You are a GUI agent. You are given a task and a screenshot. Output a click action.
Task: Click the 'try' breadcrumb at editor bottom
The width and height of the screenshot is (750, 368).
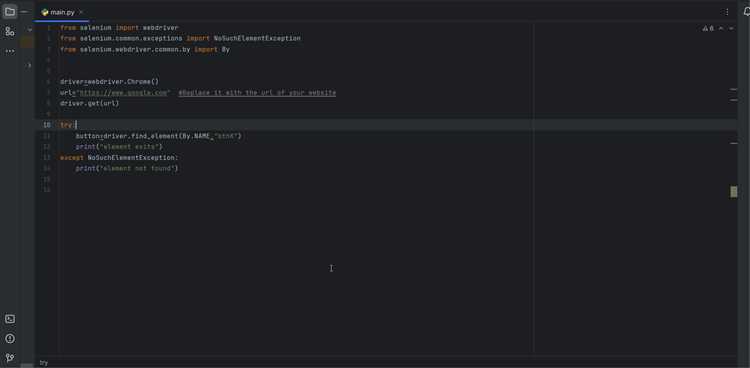(x=44, y=363)
